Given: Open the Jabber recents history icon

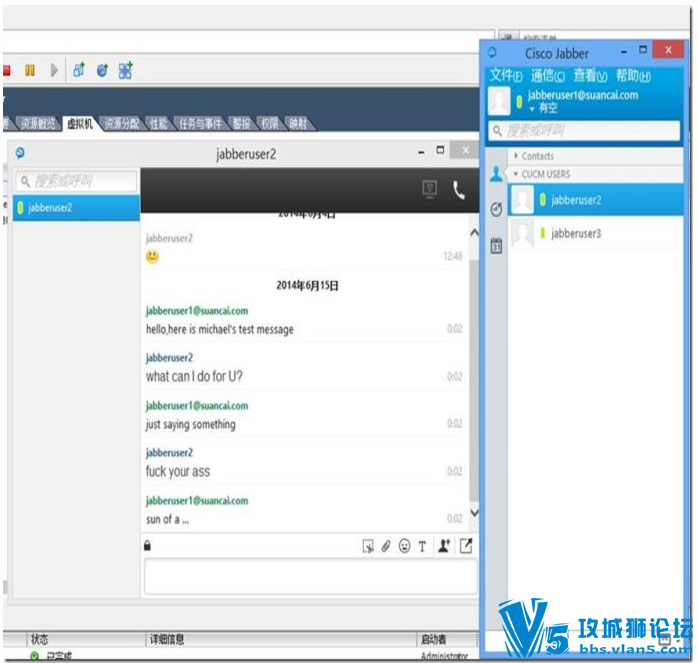Looking at the screenshot, I should click(x=496, y=209).
